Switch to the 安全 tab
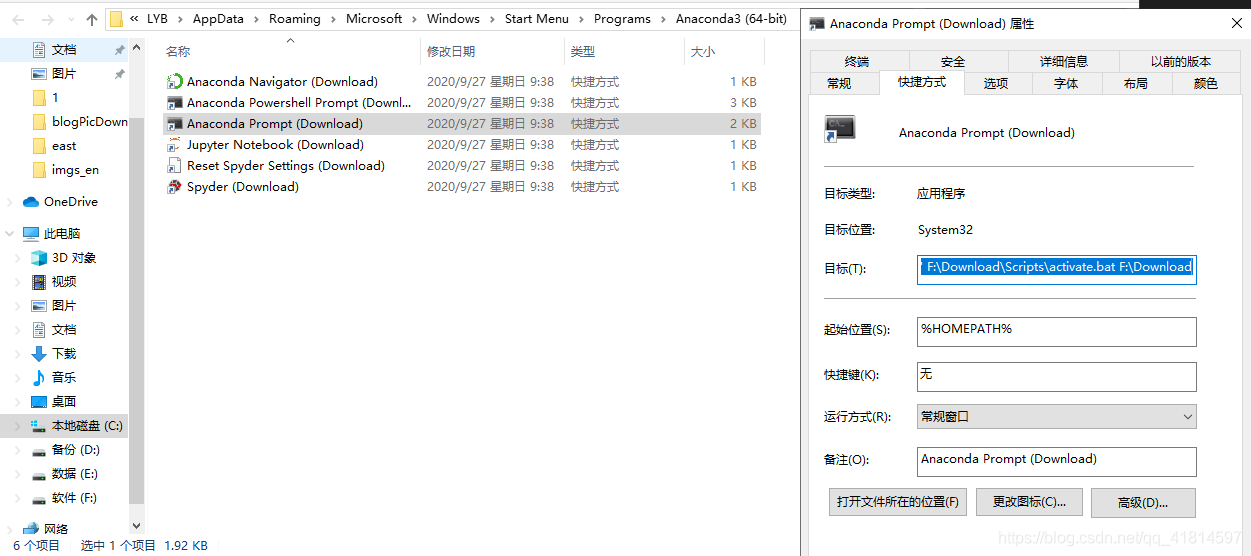The width and height of the screenshot is (1251, 556). [x=953, y=62]
